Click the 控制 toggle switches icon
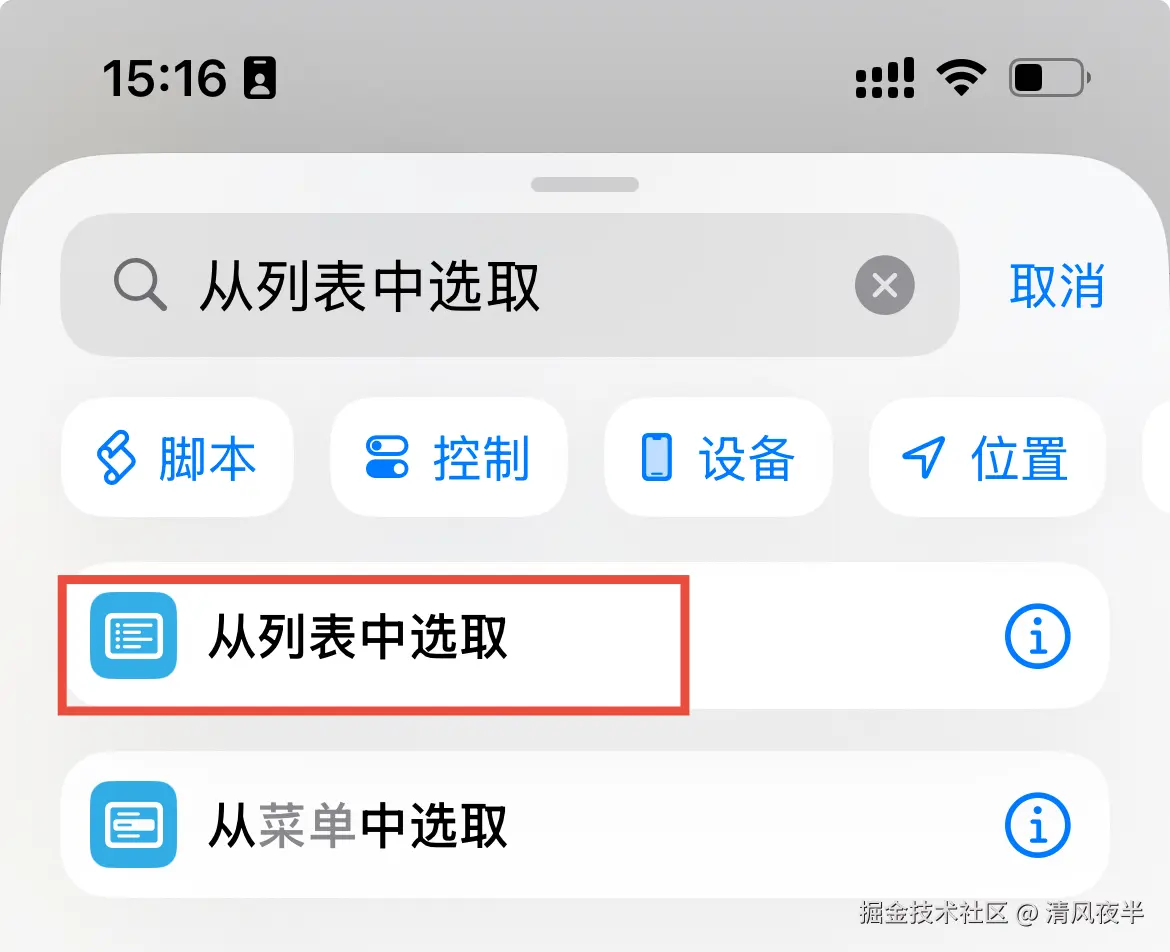This screenshot has width=1170, height=952. [387, 457]
